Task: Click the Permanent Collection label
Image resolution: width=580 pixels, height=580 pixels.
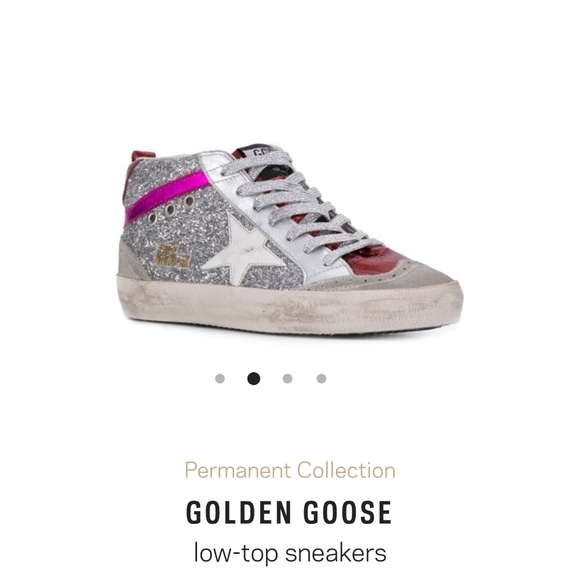Action: tap(290, 471)
